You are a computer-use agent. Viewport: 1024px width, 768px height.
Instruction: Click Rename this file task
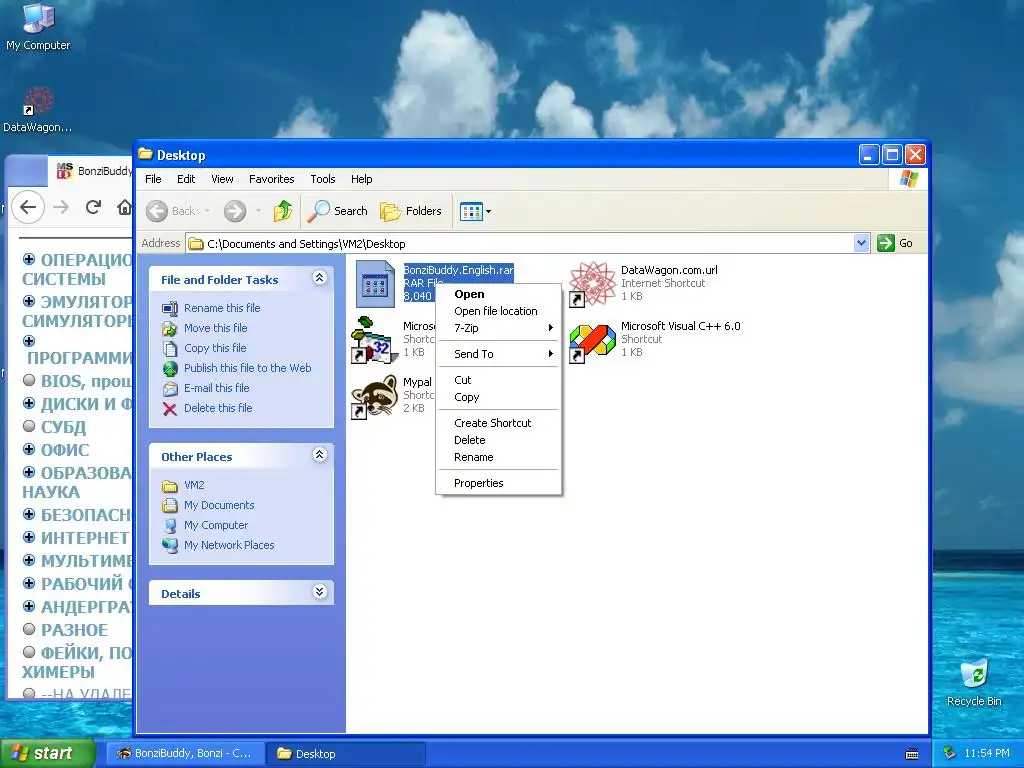[222, 308]
